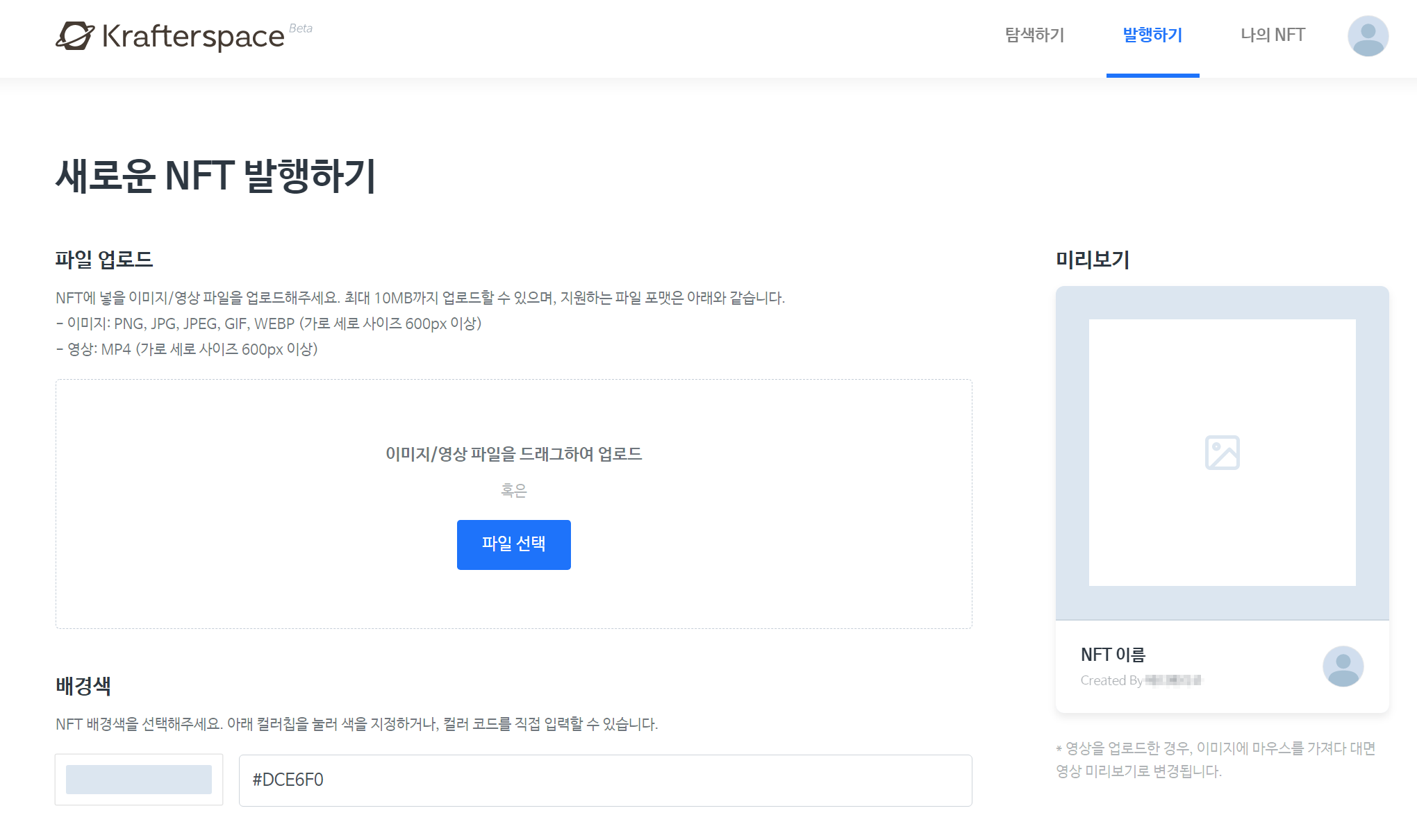Click the 파일 업로드 section heading
The image size is (1417, 840).
104,260
